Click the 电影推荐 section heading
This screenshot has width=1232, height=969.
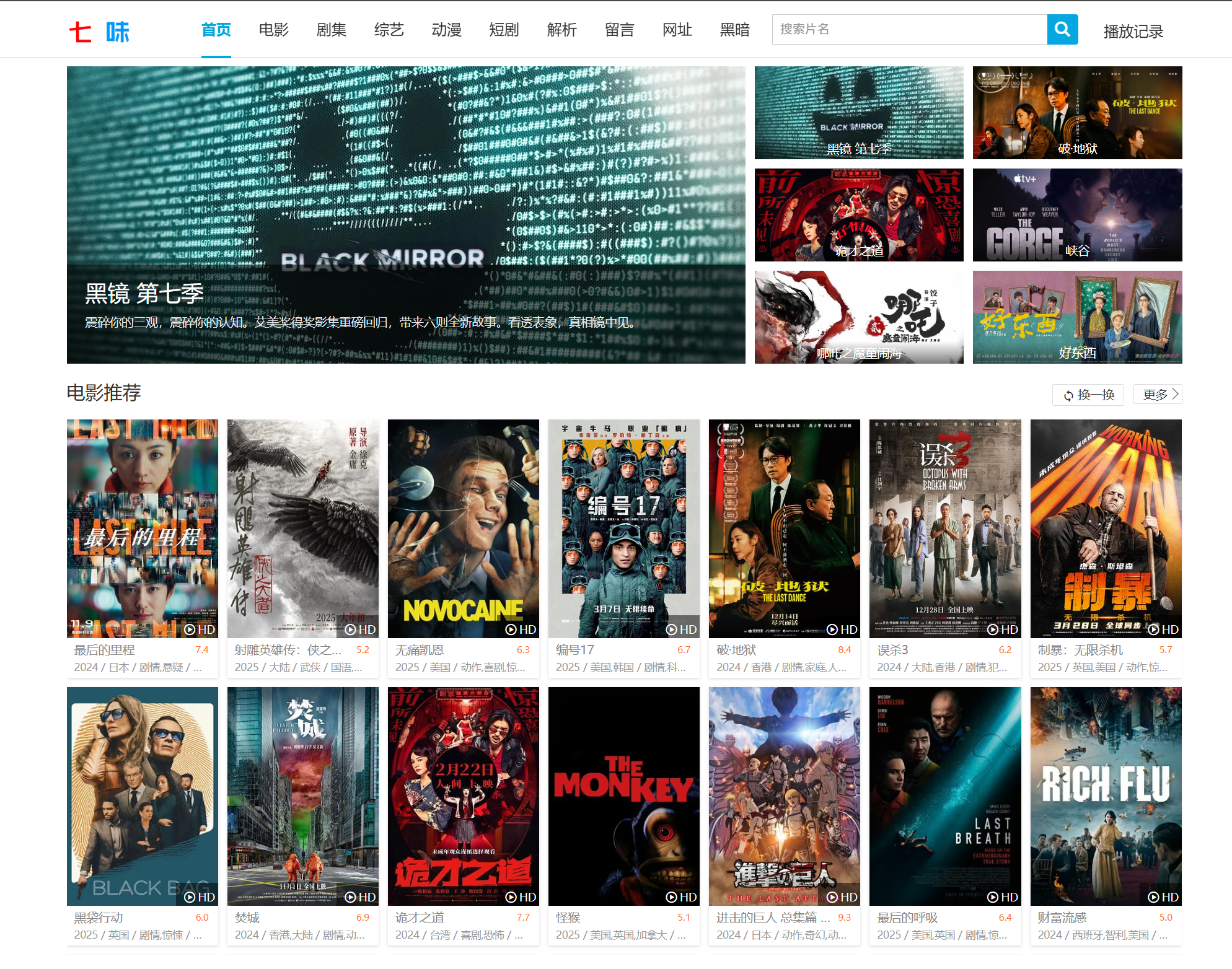pos(104,393)
